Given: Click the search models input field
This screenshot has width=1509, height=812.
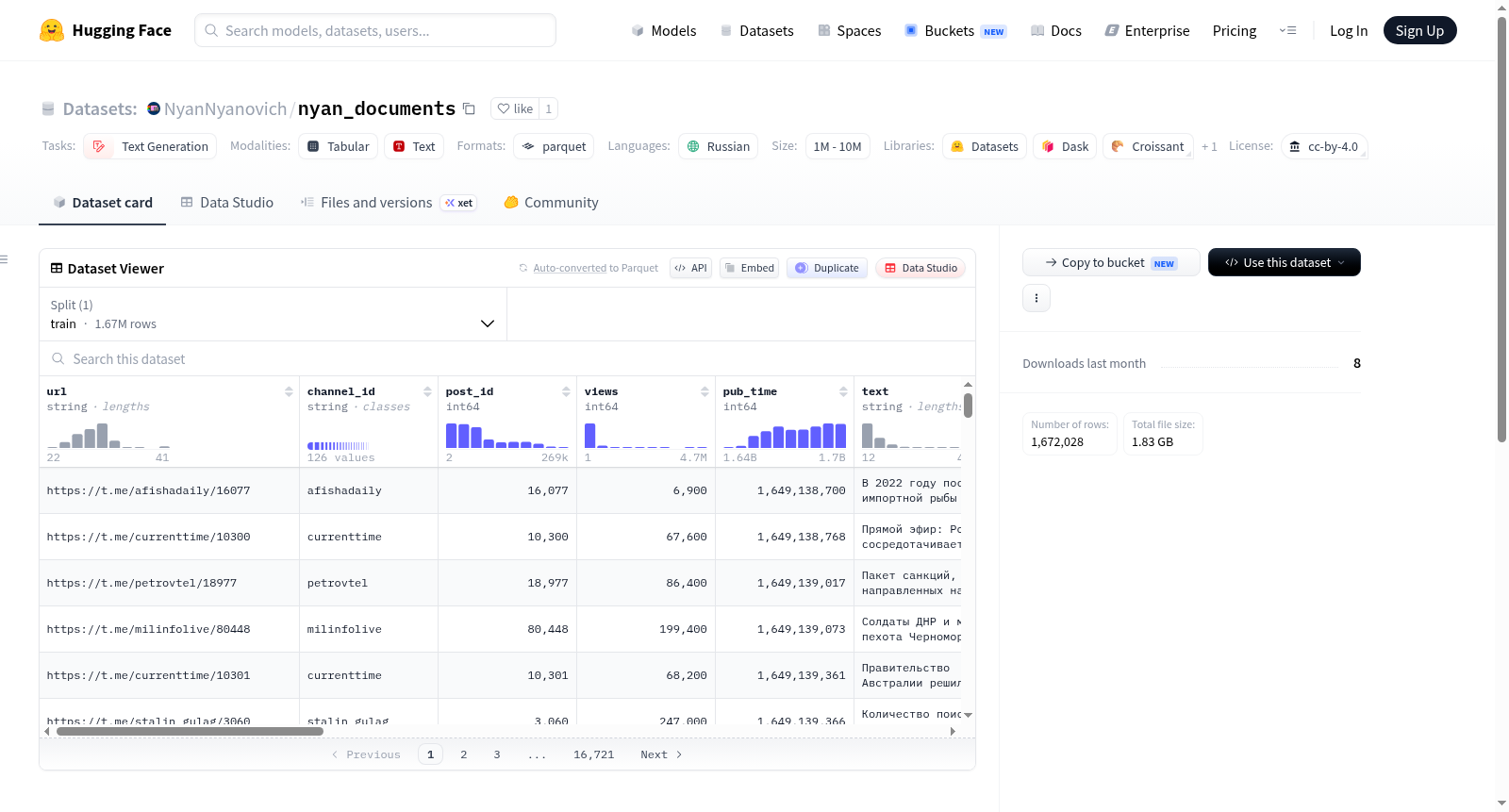Looking at the screenshot, I should (375, 30).
